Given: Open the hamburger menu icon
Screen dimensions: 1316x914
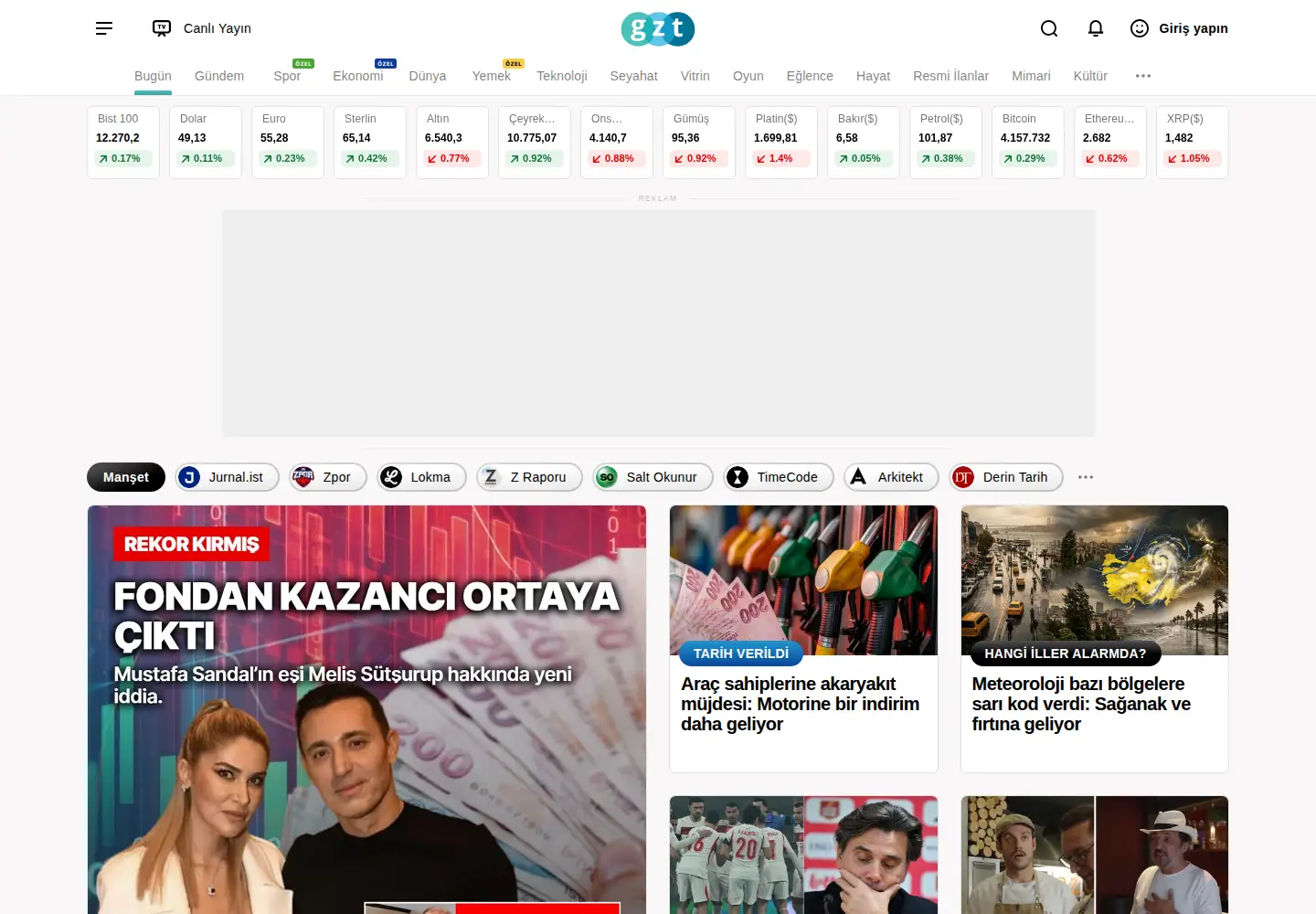Looking at the screenshot, I should [104, 28].
